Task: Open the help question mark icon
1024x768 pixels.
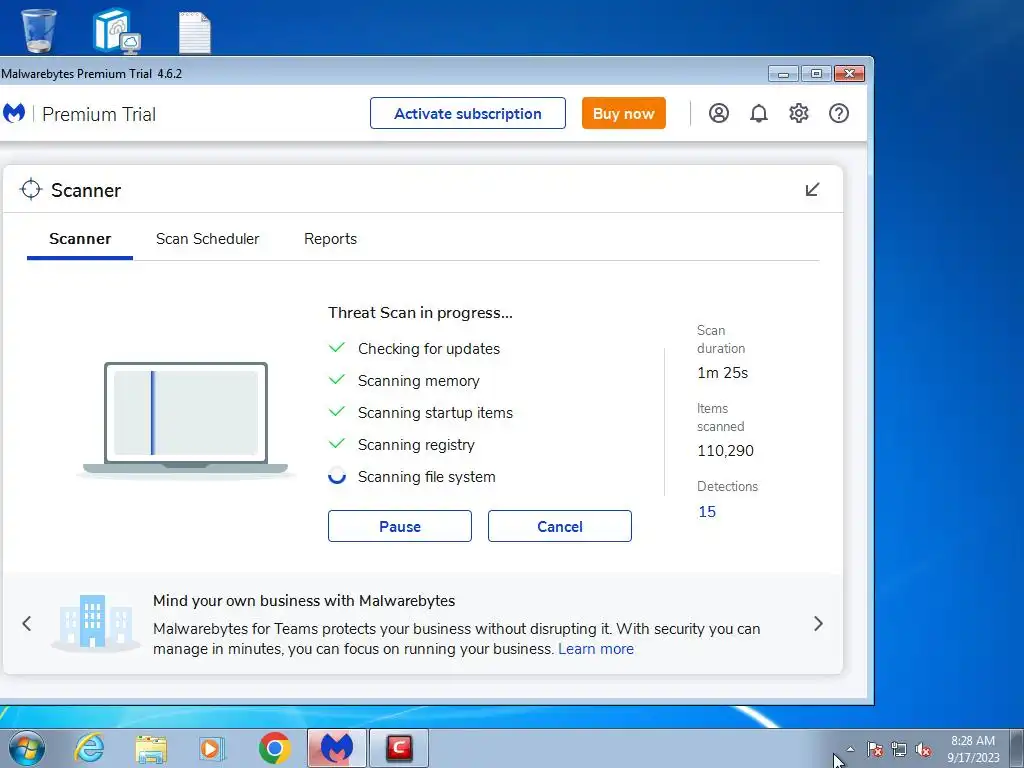Action: pos(839,114)
